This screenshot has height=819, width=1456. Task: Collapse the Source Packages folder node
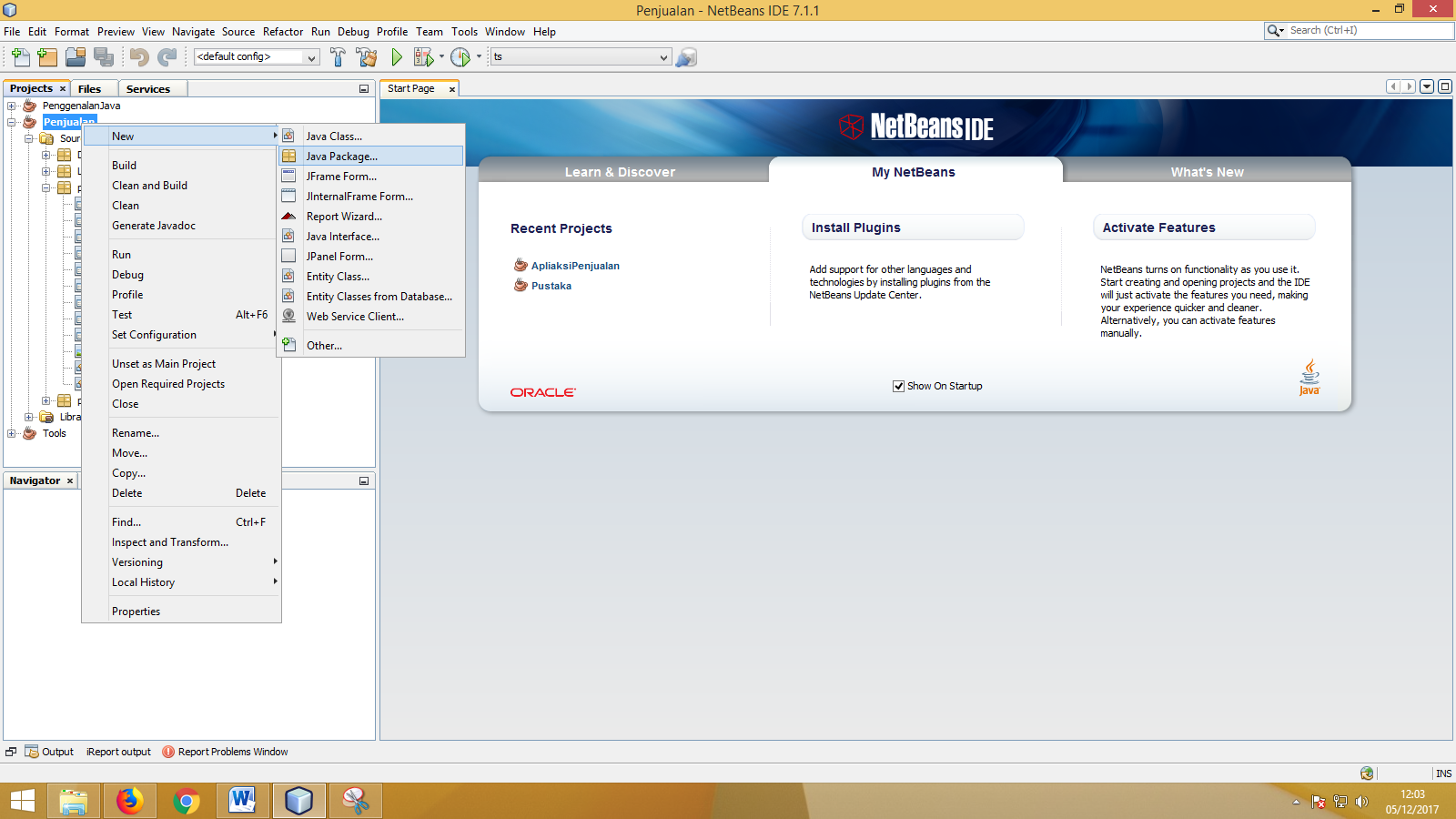(x=28, y=138)
